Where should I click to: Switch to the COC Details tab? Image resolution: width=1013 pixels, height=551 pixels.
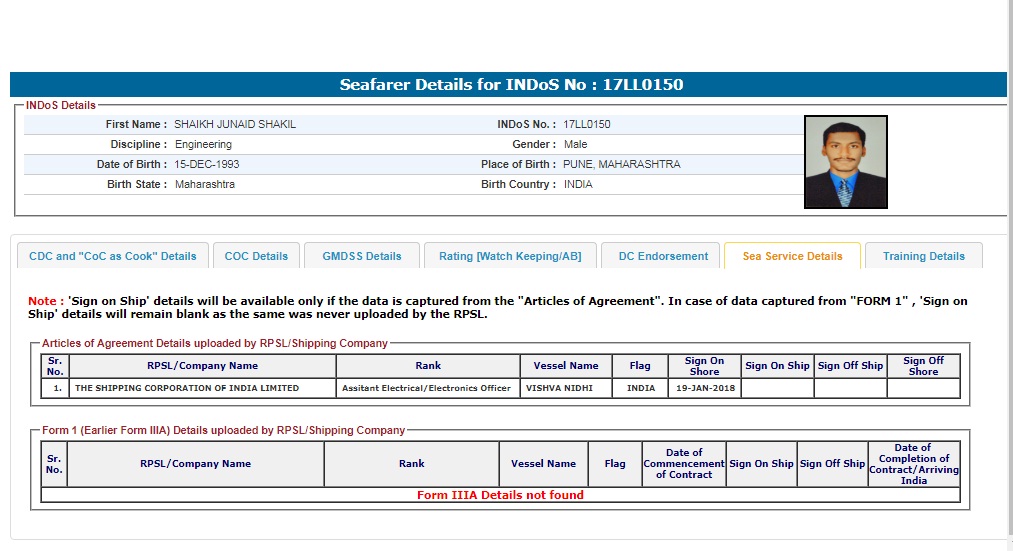[256, 256]
